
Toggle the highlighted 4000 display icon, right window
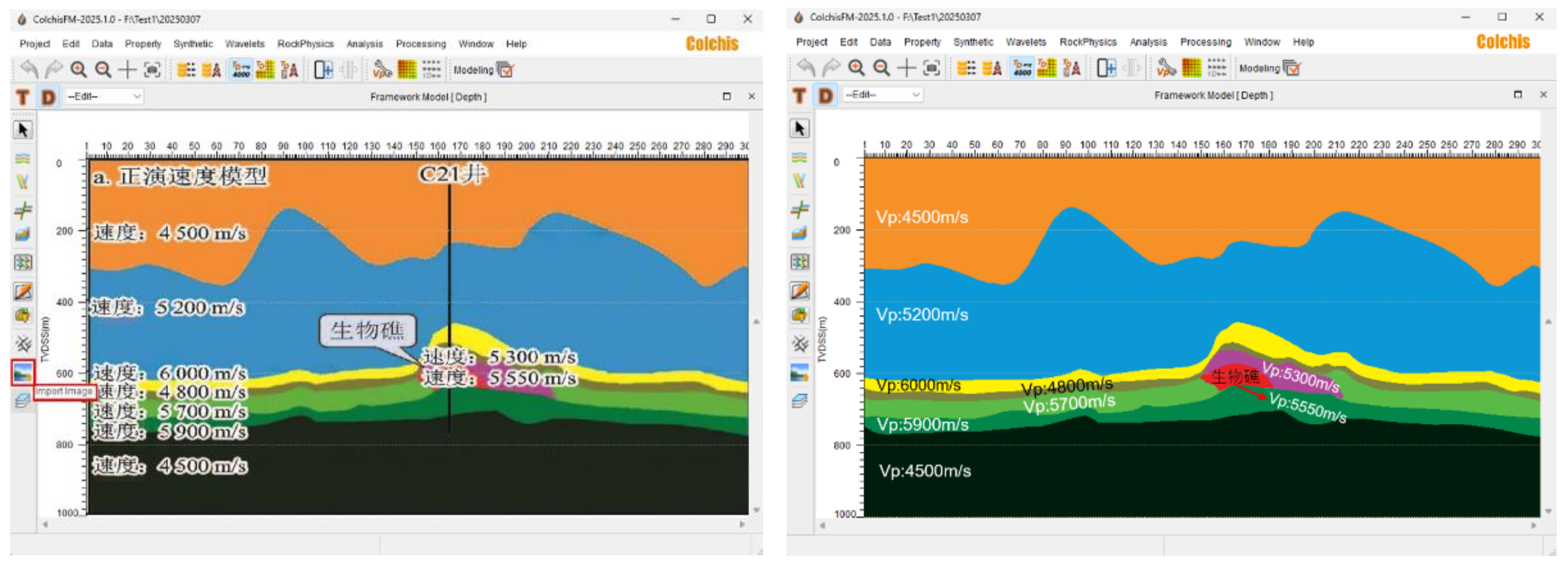[x=1022, y=67]
